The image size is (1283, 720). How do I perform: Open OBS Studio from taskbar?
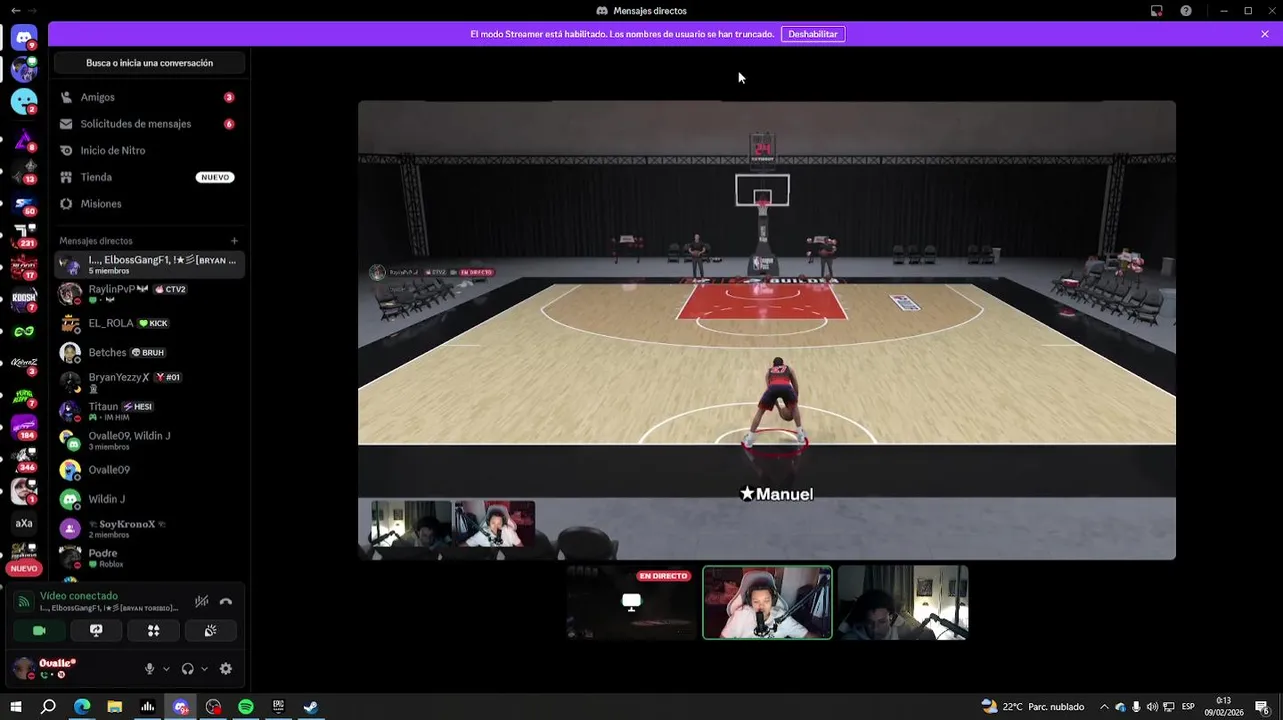coord(213,707)
